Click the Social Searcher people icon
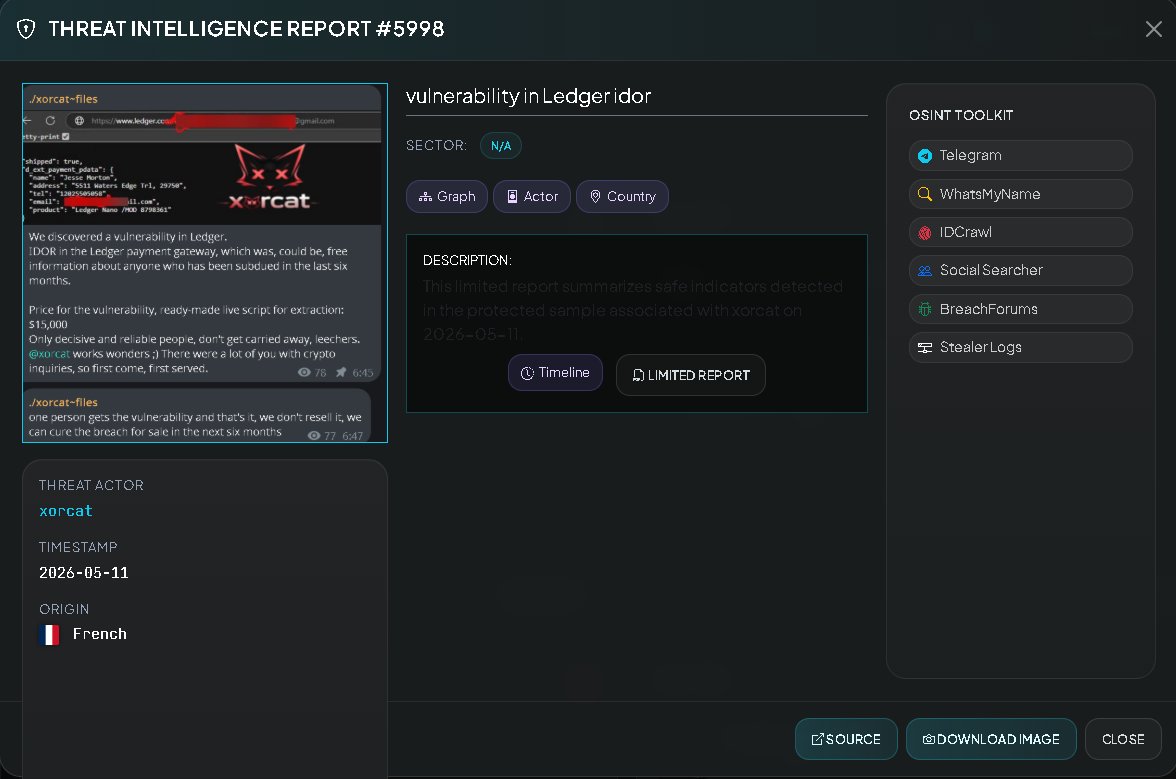This screenshot has height=779, width=1176. tap(925, 271)
